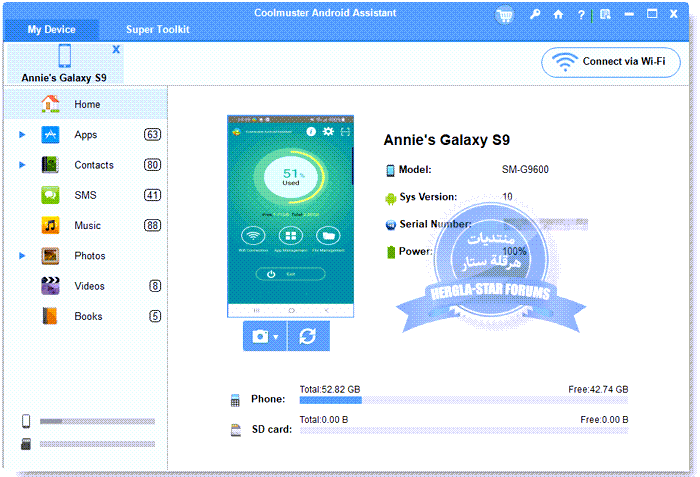Image resolution: width=700 pixels, height=477 pixels.
Task: Click the SMS chat bubble icon
Action: point(50,195)
